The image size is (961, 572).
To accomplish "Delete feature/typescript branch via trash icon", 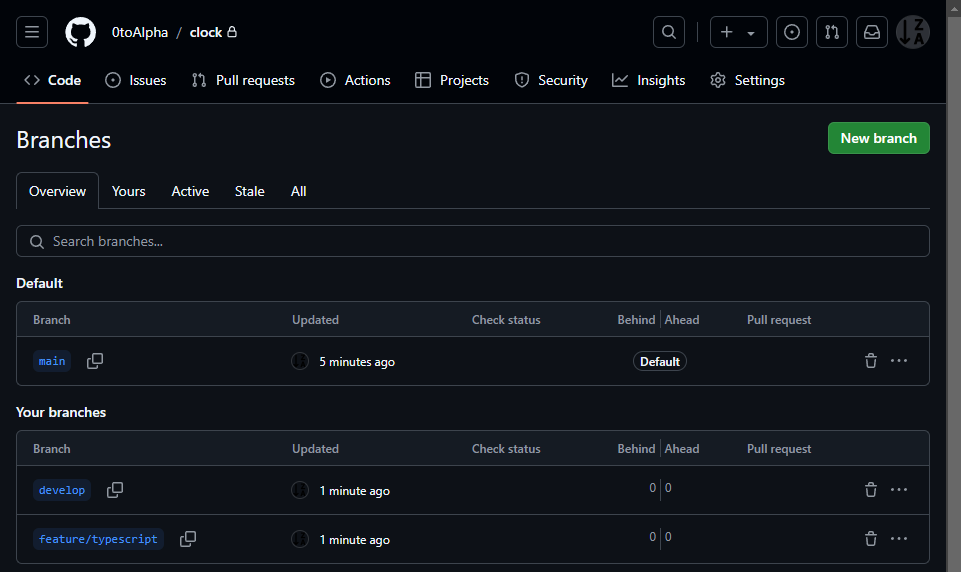I will pyautogui.click(x=871, y=539).
